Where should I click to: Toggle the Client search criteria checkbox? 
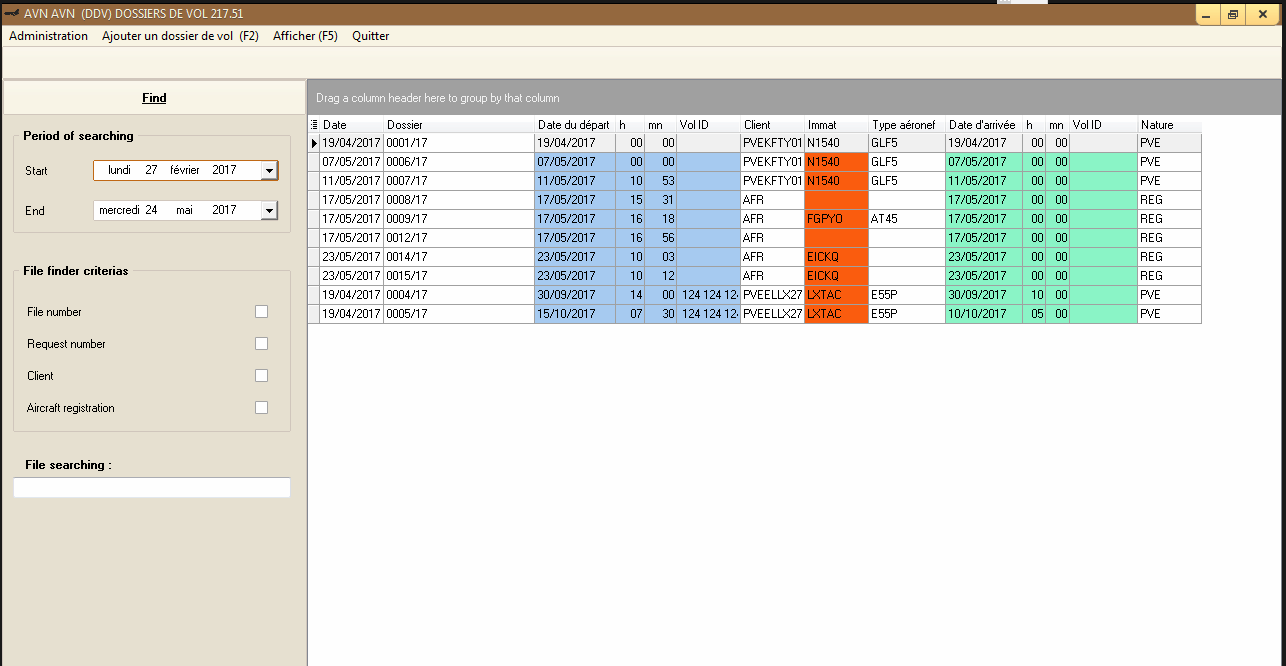(261, 376)
